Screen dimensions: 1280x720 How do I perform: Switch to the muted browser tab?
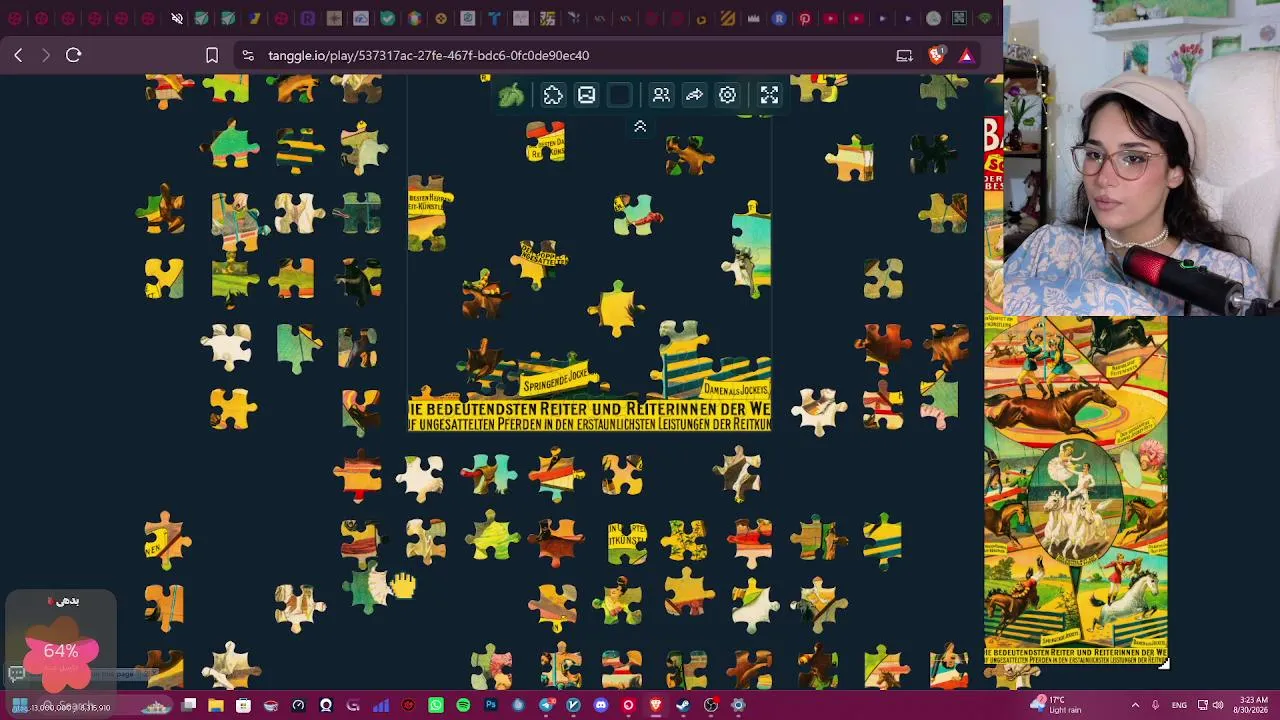(177, 18)
